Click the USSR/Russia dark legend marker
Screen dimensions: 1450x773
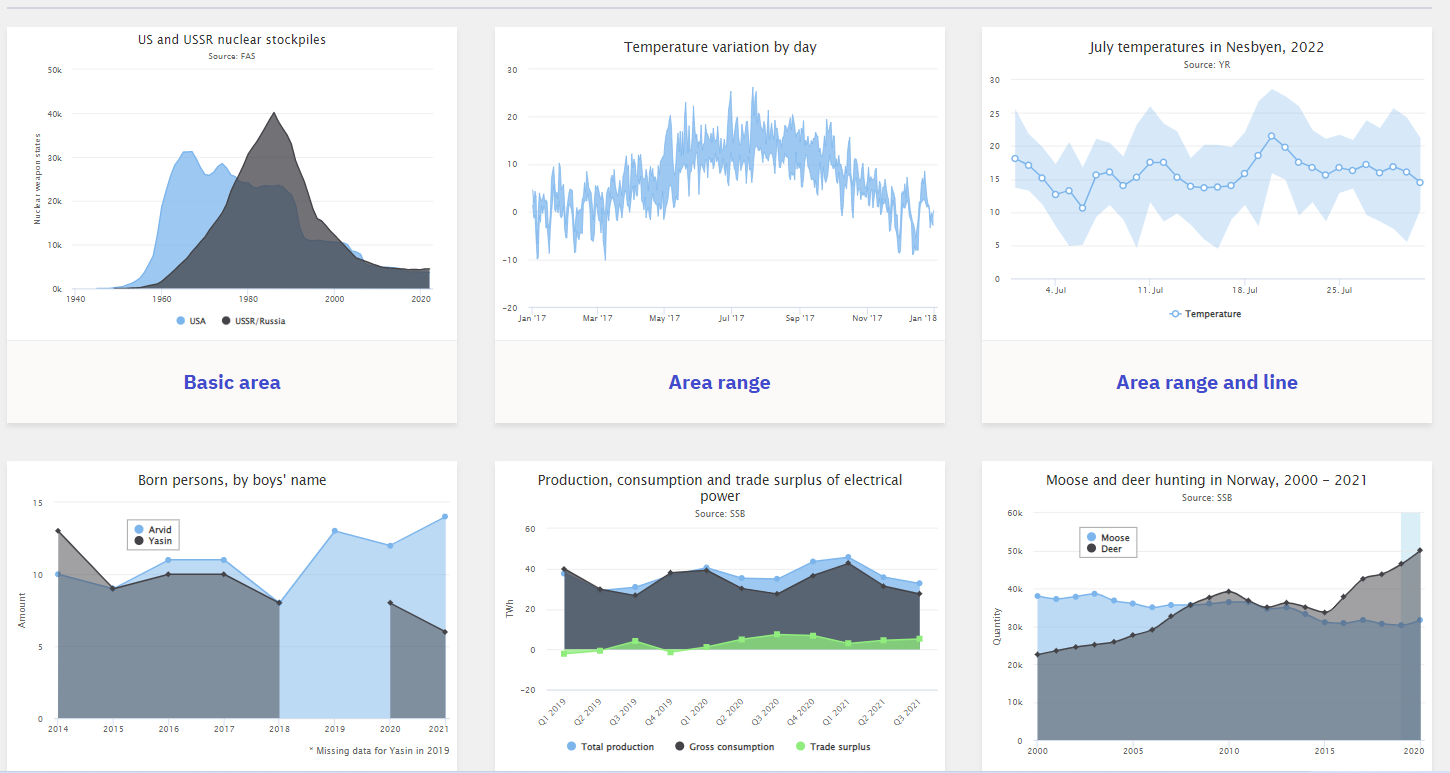point(225,320)
